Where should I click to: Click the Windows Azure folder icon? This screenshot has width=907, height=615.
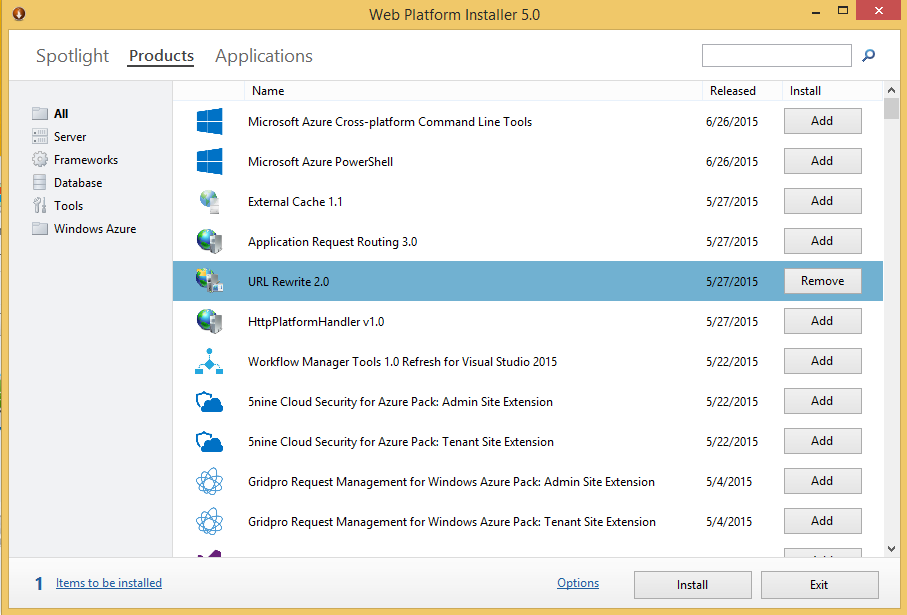(40, 229)
